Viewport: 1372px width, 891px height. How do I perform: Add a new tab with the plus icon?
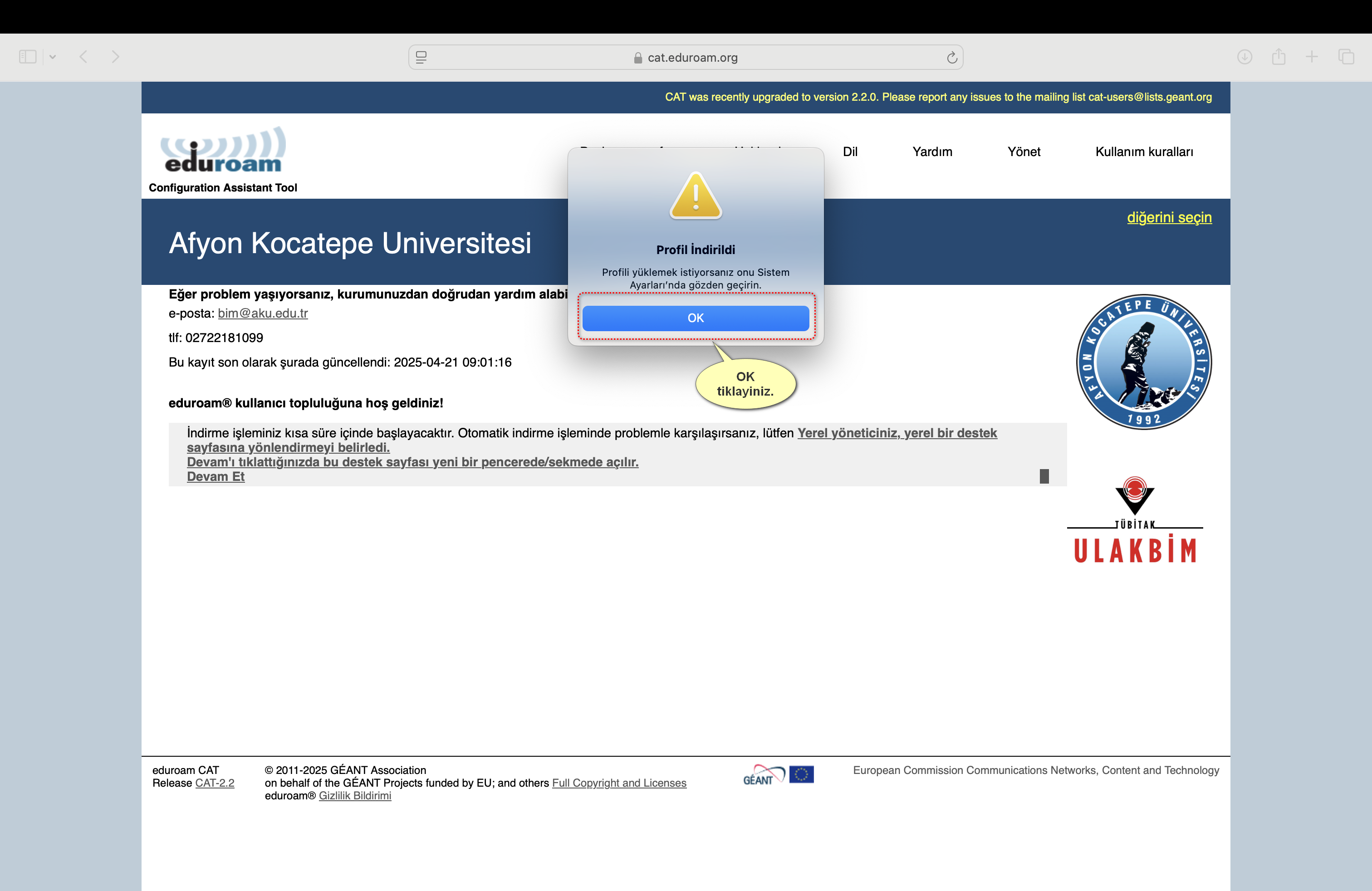tap(1312, 56)
